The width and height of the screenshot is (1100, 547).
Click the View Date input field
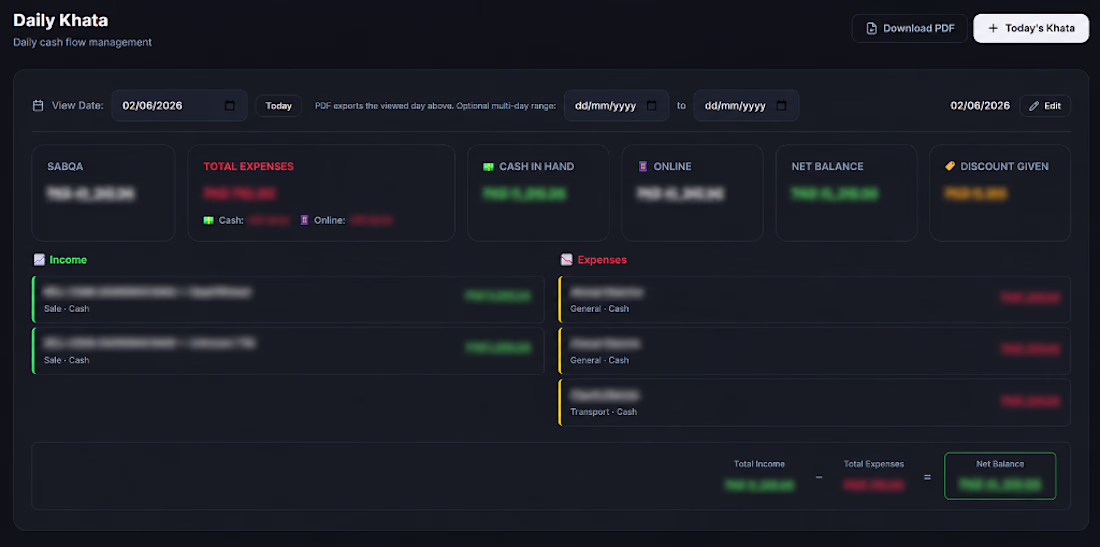pyautogui.click(x=180, y=106)
